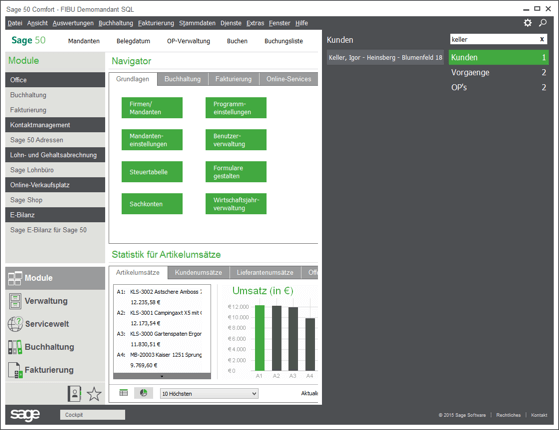The width and height of the screenshot is (559, 430).
Task: Open the Module sidebar icon
Action: click(x=15, y=278)
